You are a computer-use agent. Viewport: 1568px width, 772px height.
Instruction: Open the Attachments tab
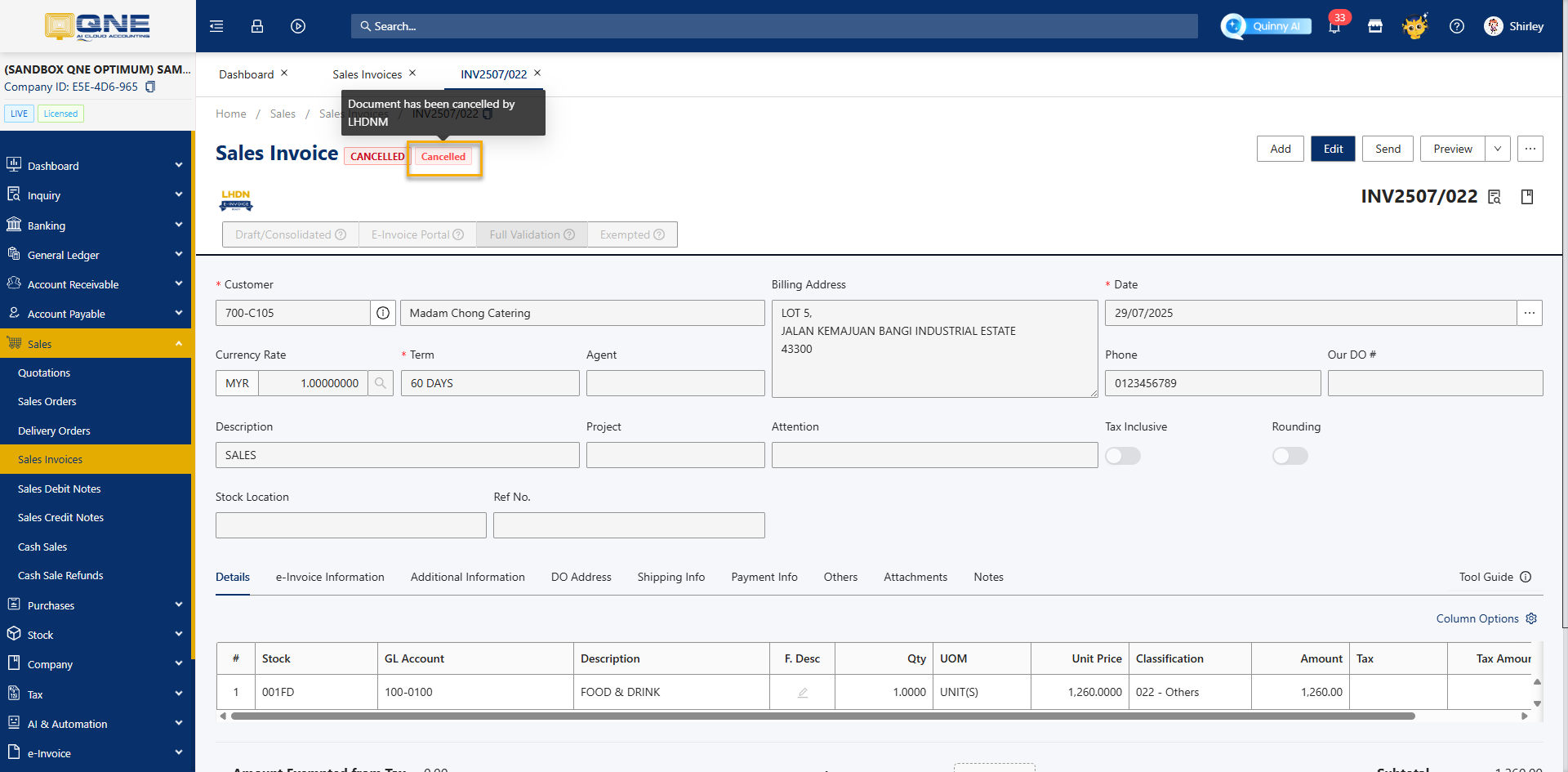coord(915,577)
